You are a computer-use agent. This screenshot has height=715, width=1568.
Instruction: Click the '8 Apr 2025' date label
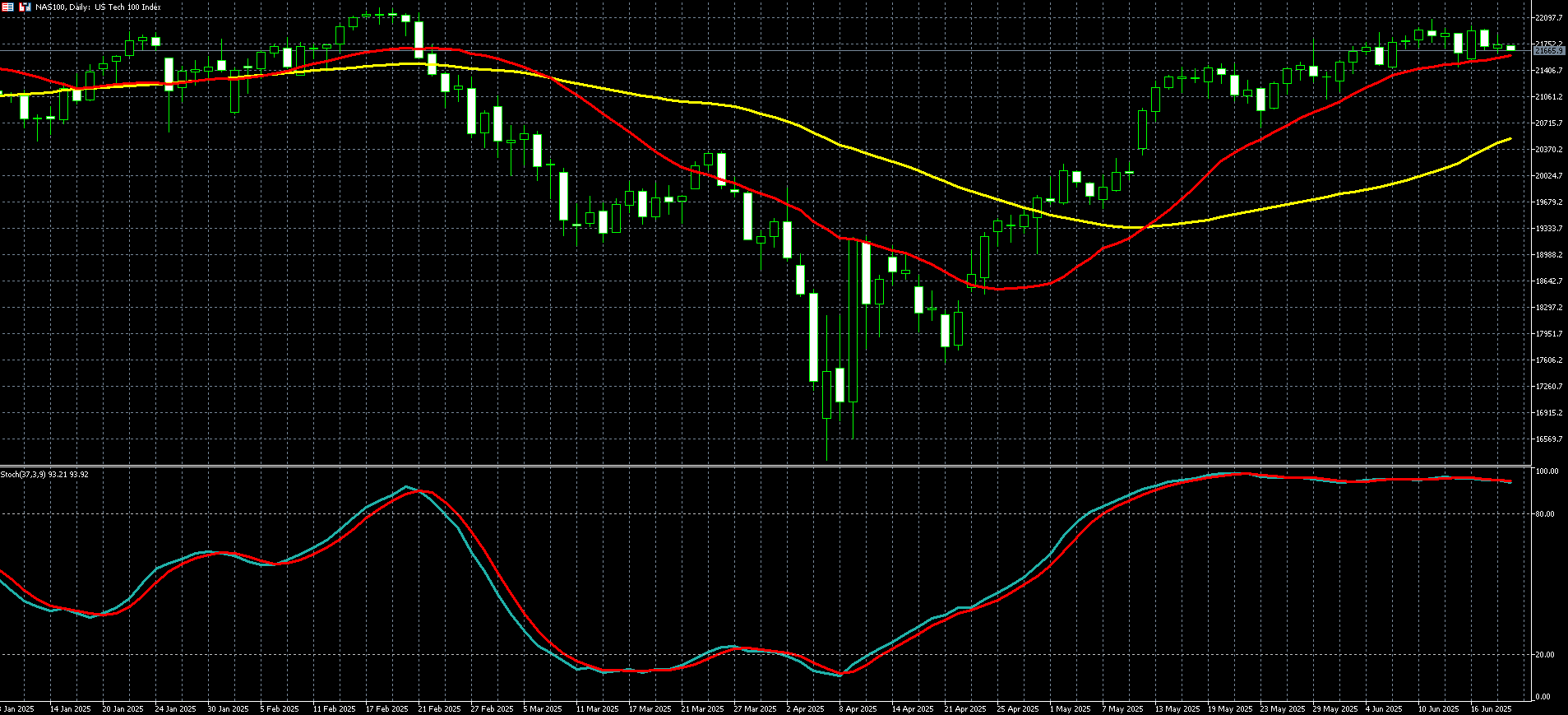tap(858, 708)
